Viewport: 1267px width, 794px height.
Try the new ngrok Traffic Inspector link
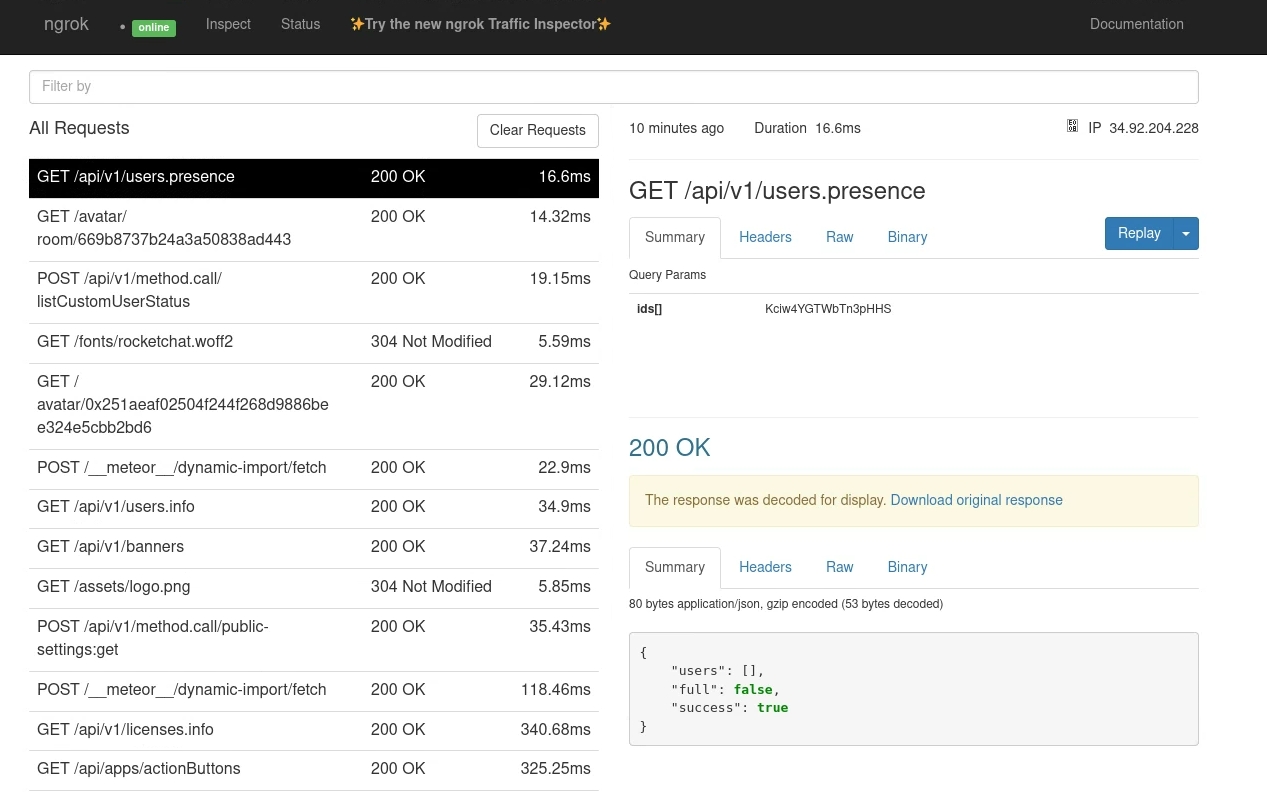480,24
